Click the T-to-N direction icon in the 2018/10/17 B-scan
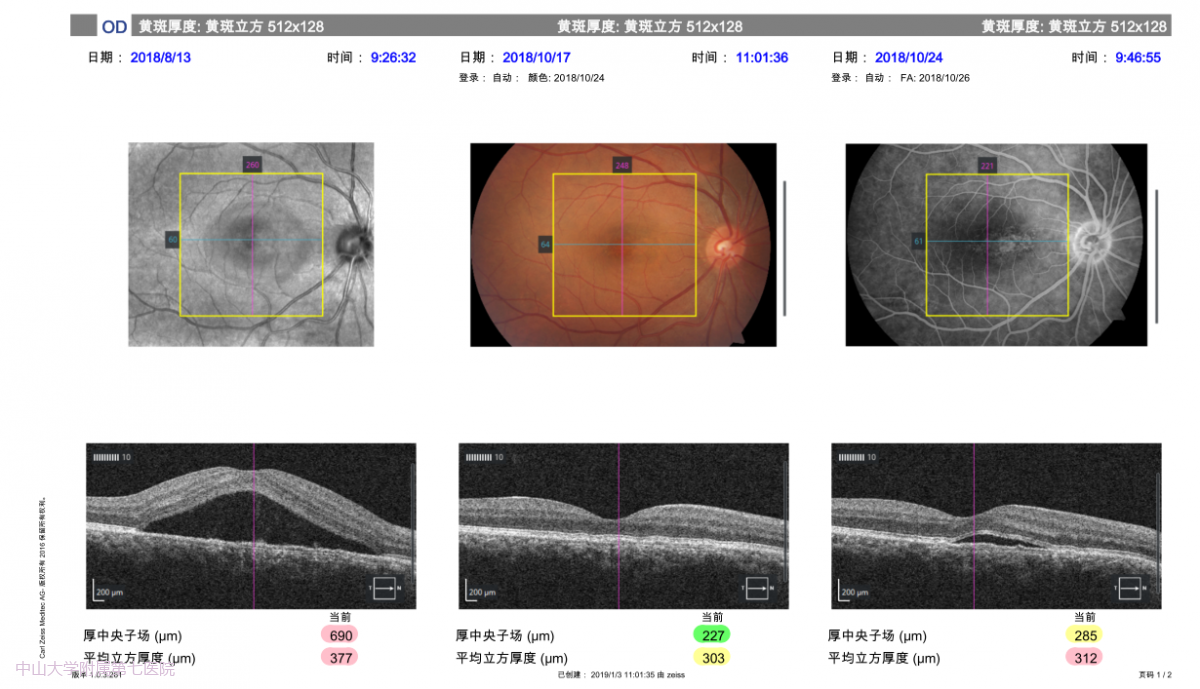 pos(759,589)
